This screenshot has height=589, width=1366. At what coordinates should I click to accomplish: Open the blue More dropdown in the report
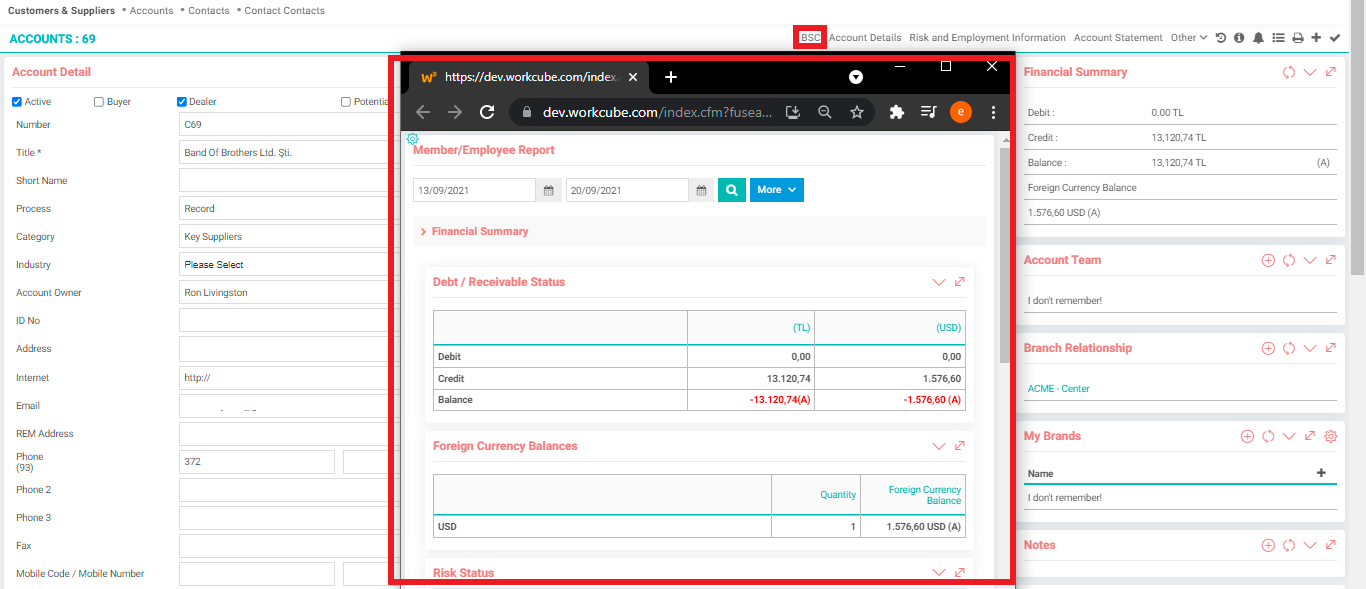777,190
